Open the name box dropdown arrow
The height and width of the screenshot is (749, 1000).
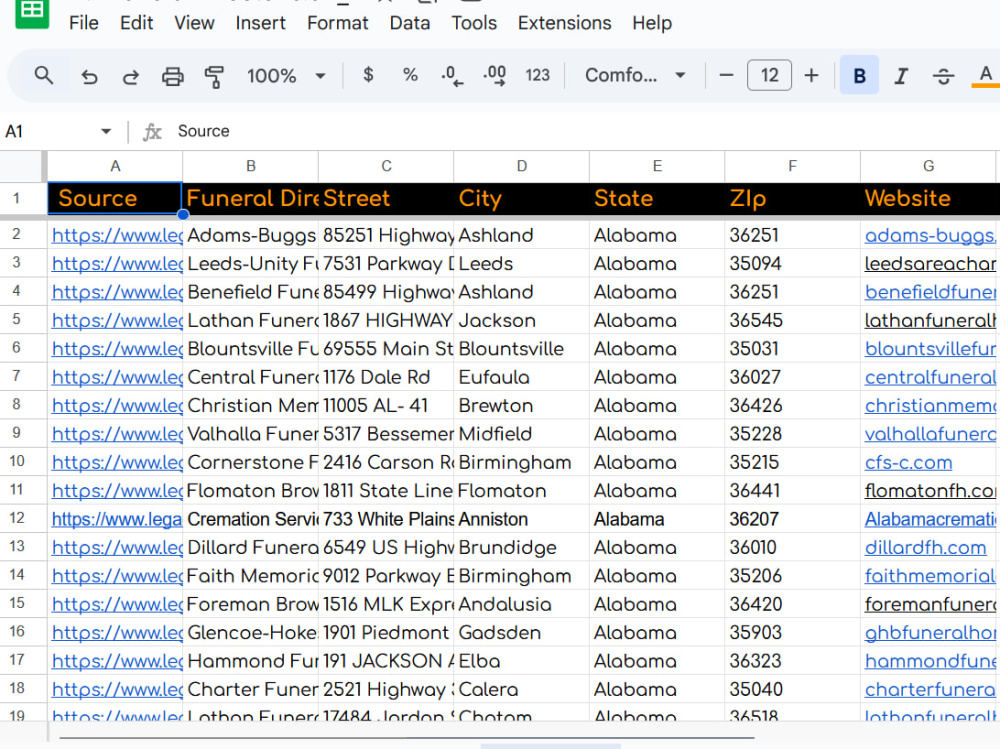tap(106, 131)
